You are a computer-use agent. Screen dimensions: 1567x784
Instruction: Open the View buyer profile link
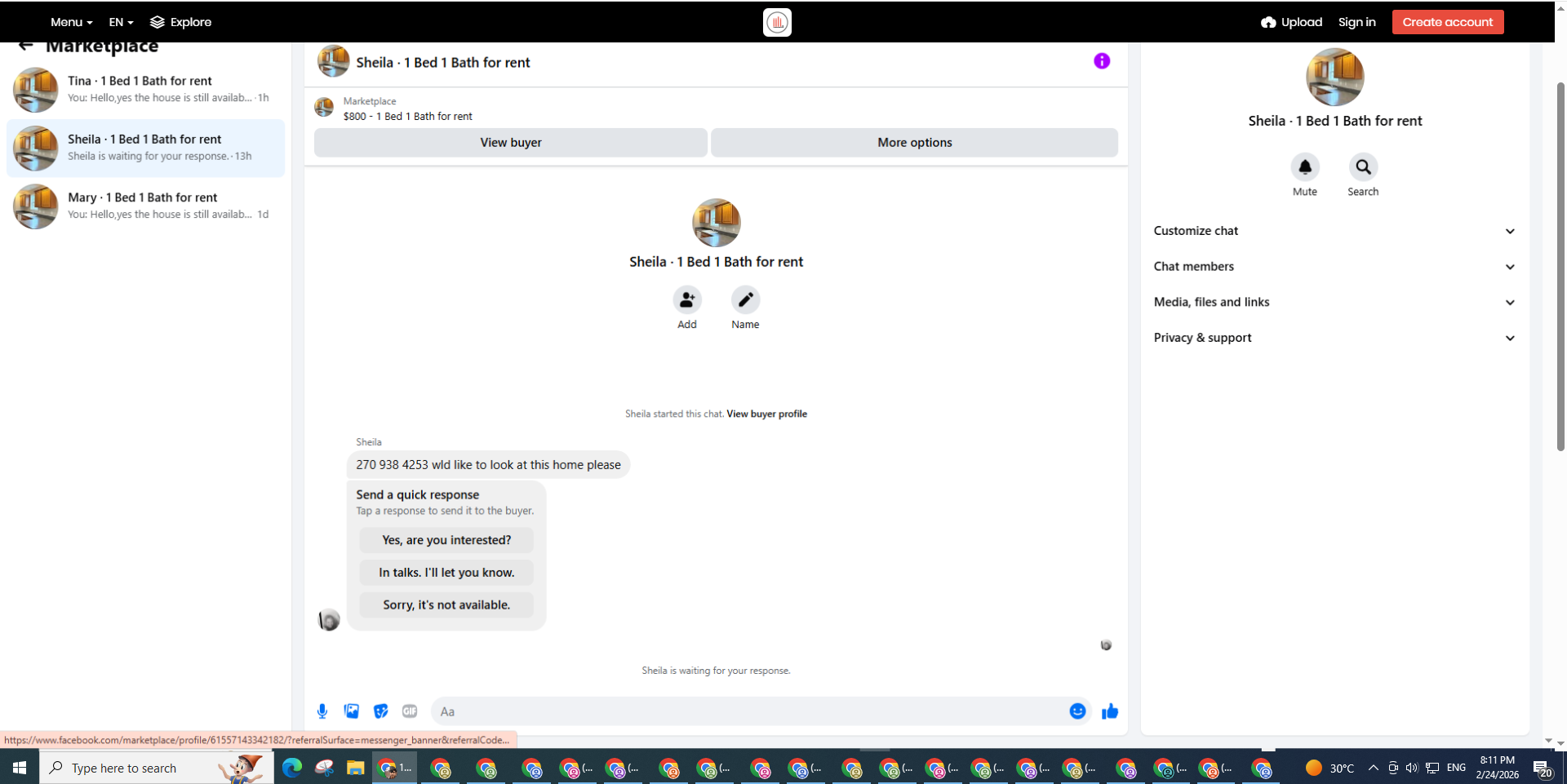point(766,414)
